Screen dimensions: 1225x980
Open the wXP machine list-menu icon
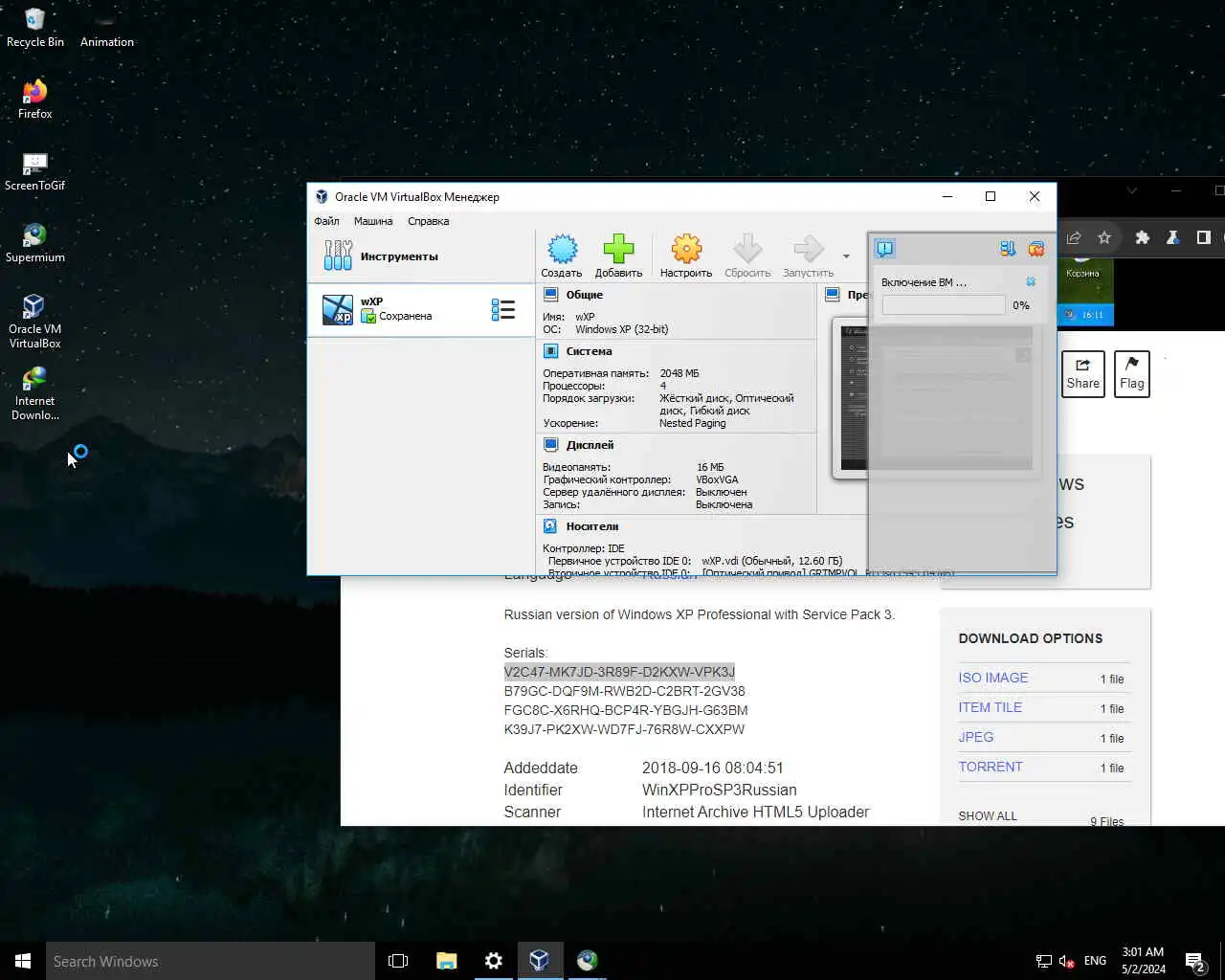coord(503,309)
